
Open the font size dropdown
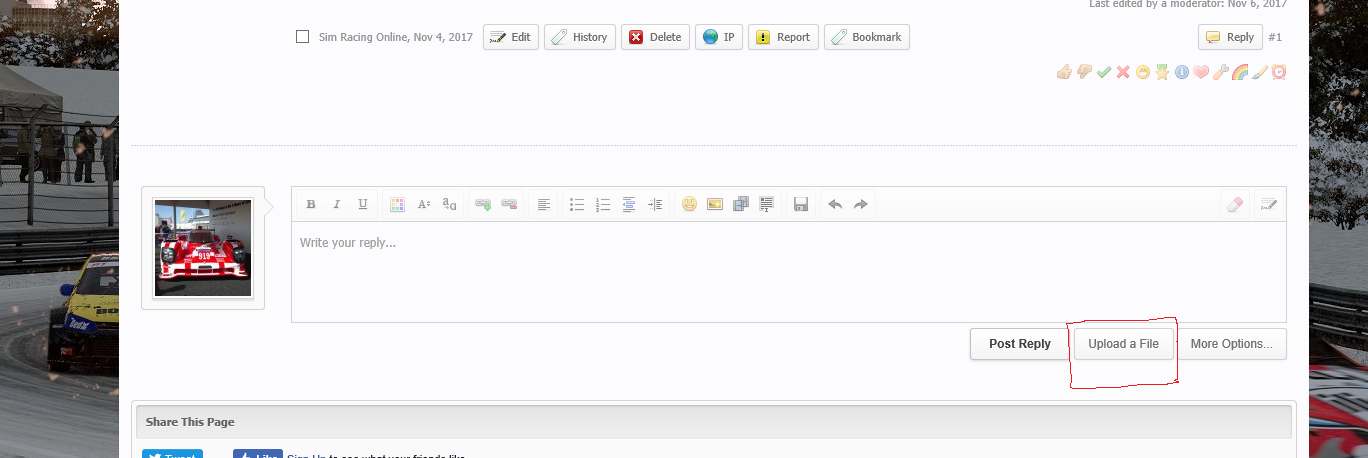423,204
